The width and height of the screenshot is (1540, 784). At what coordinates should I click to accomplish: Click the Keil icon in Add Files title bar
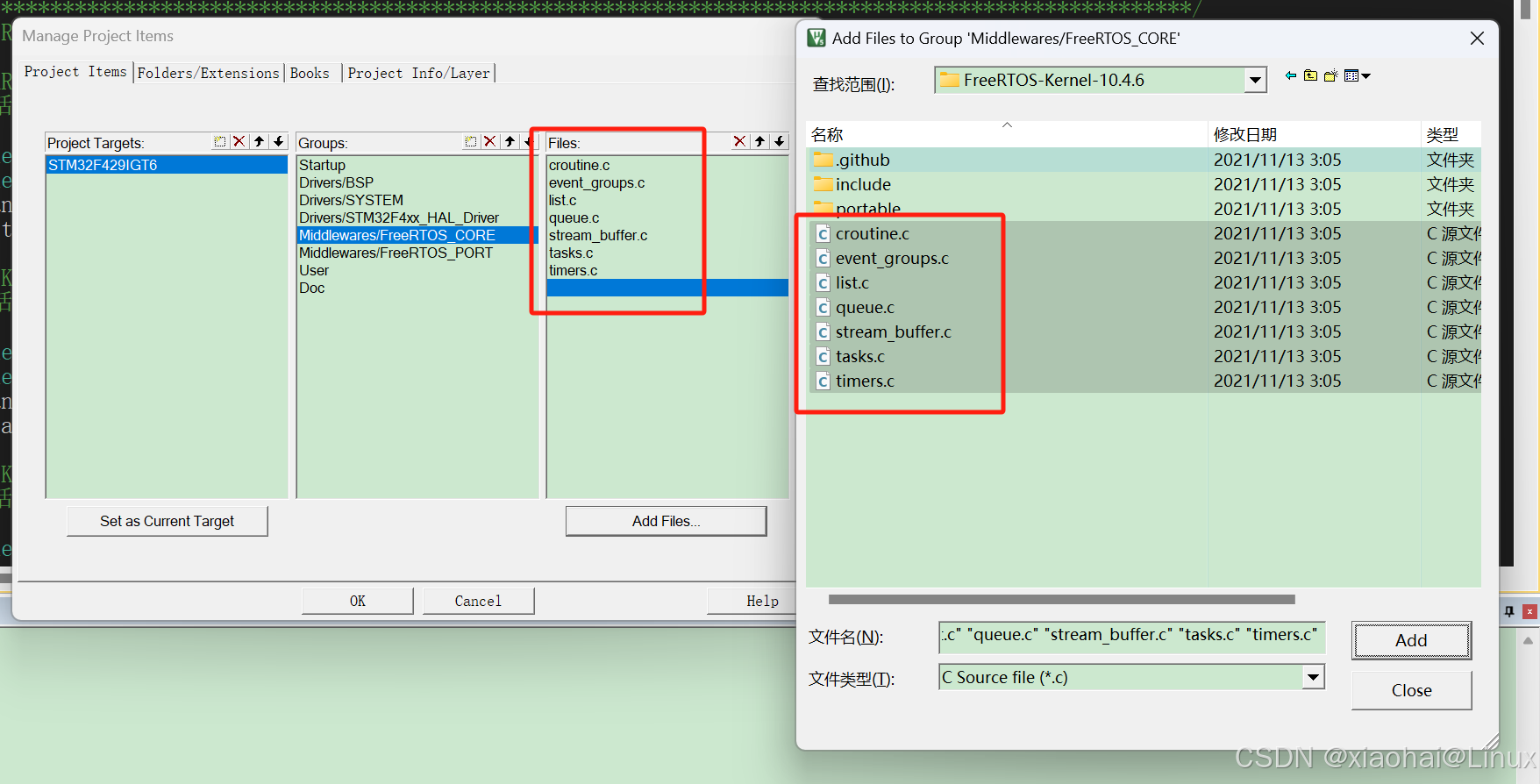point(816,38)
